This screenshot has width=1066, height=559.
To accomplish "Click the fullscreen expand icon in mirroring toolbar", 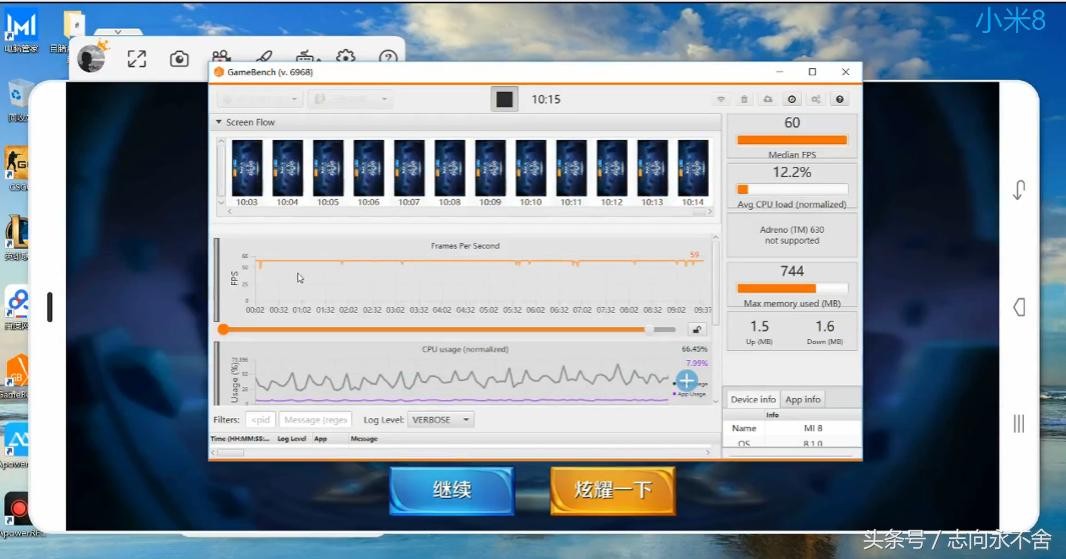I will [x=137, y=59].
